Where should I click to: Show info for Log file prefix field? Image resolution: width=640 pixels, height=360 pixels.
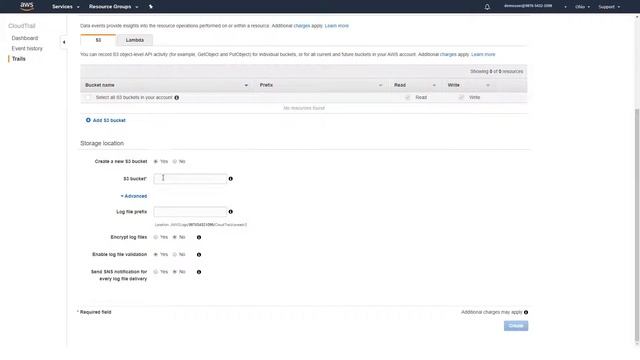coord(231,212)
